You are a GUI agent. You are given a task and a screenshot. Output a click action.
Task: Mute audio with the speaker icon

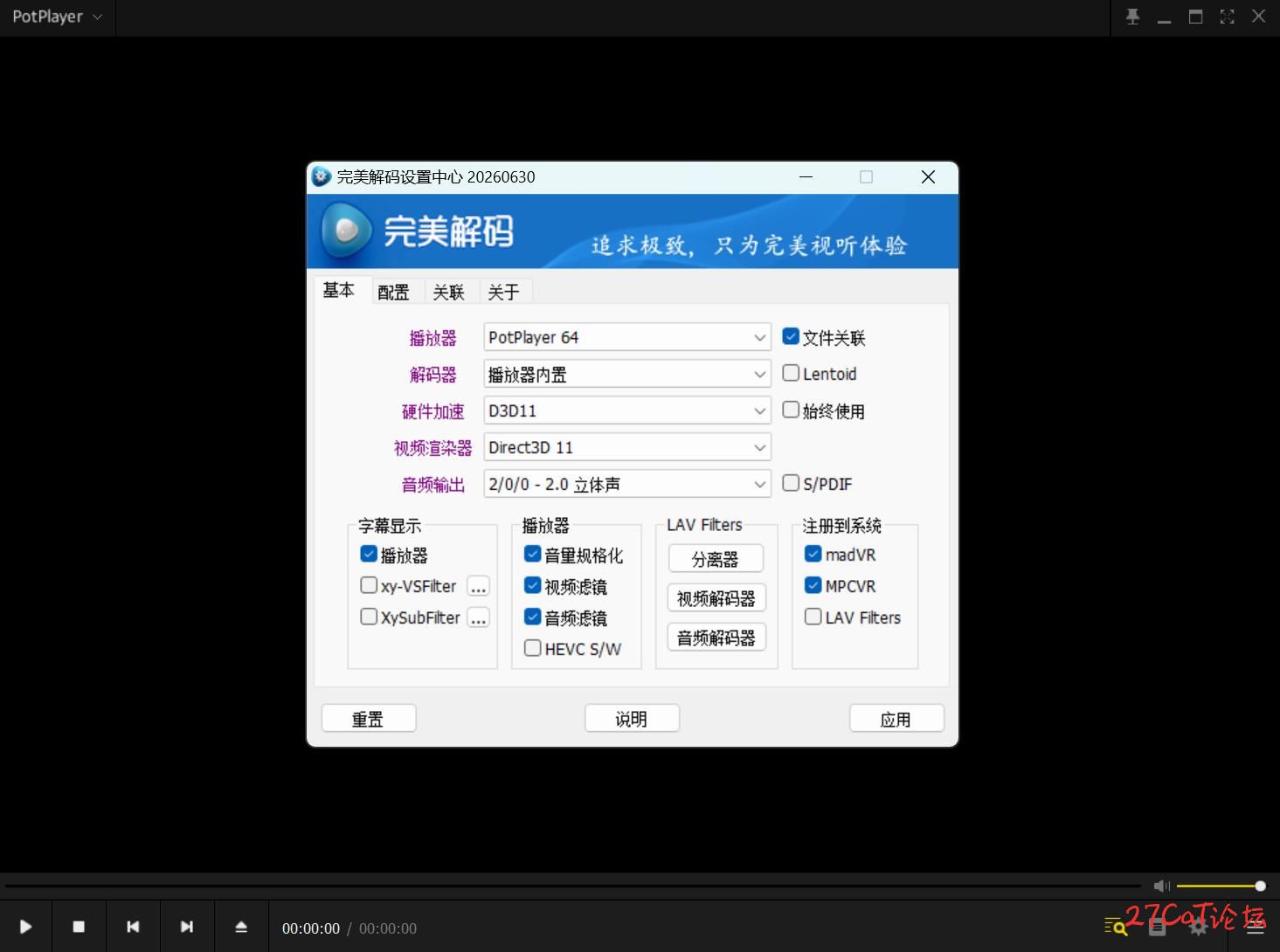tap(1161, 886)
